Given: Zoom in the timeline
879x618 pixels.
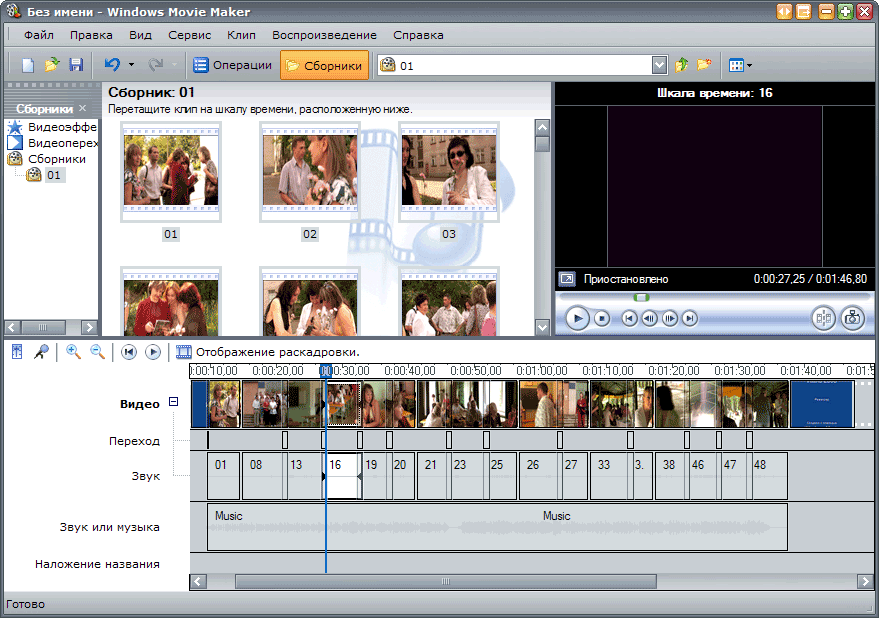Looking at the screenshot, I should [73, 352].
